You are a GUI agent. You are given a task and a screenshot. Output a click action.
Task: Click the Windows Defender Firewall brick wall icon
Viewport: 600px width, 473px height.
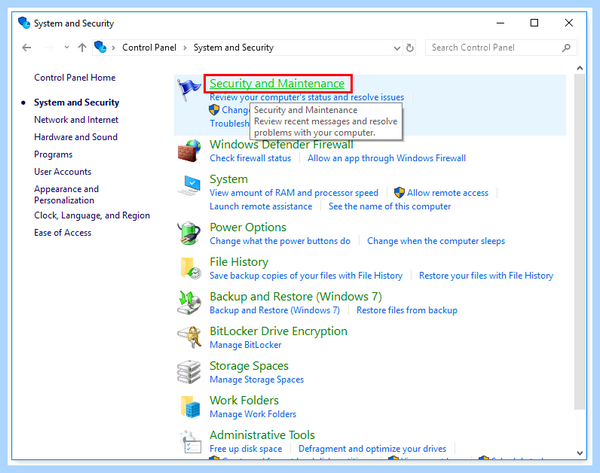(x=189, y=151)
